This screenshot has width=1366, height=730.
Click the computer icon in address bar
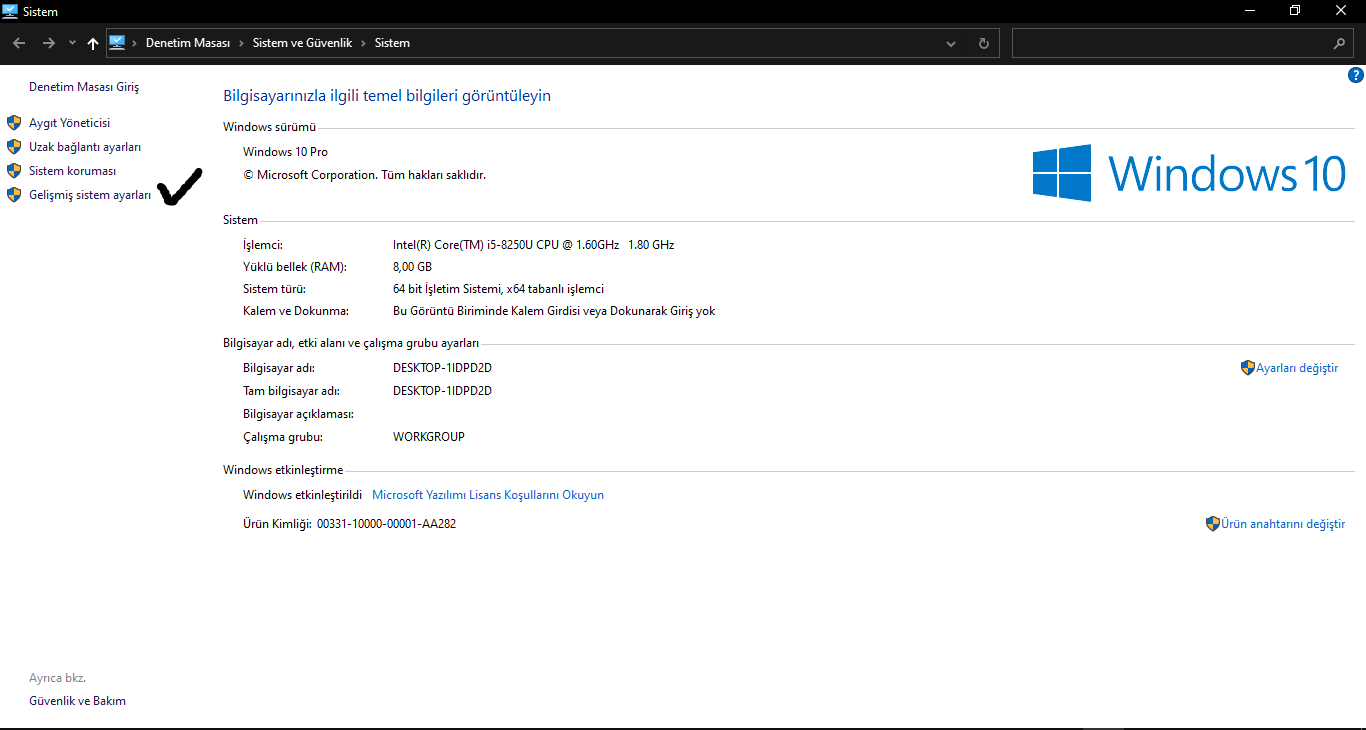[117, 43]
